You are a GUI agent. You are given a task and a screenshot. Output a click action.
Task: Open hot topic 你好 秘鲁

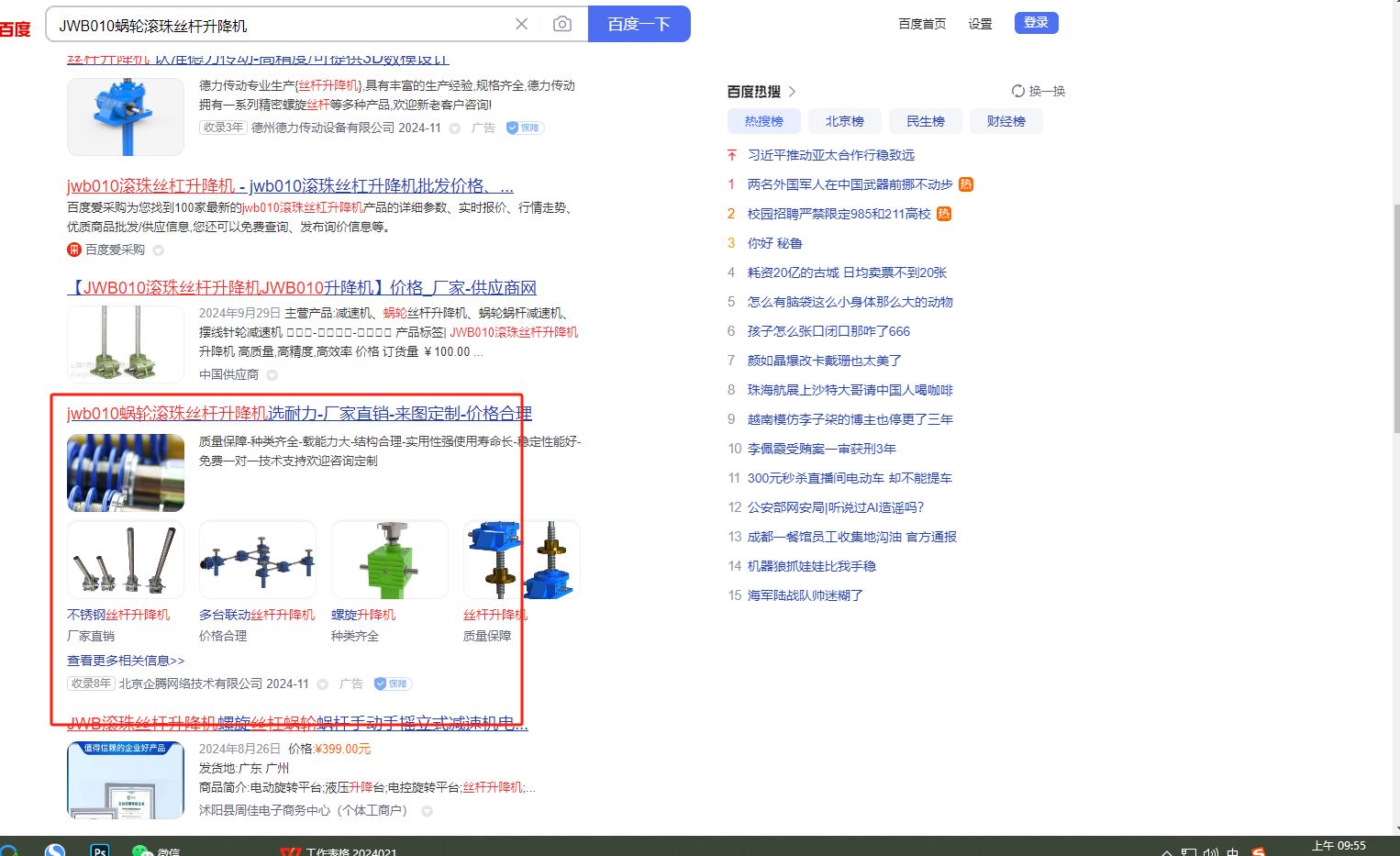[x=775, y=243]
